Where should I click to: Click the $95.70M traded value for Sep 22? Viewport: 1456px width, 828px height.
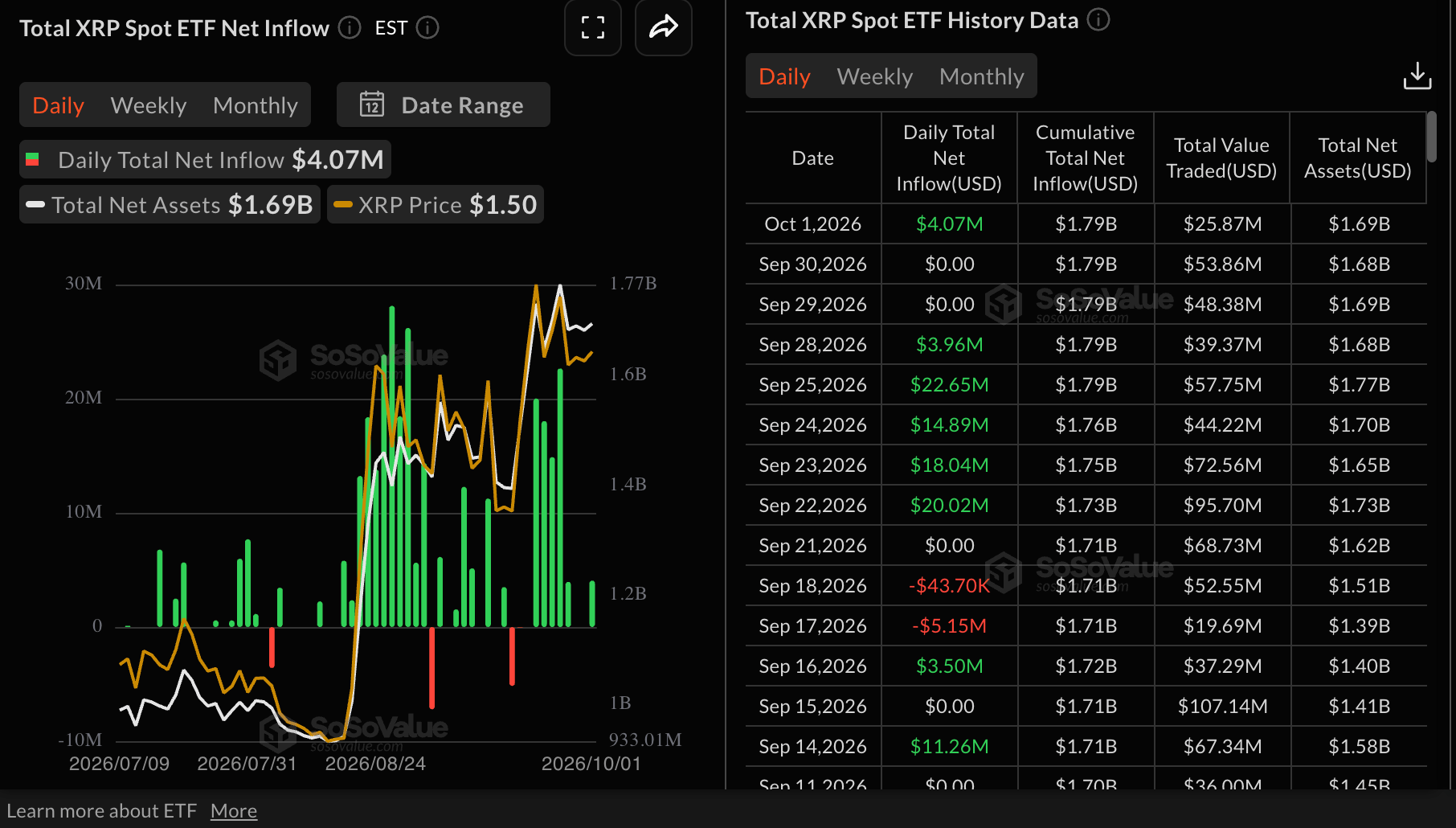click(x=1222, y=505)
